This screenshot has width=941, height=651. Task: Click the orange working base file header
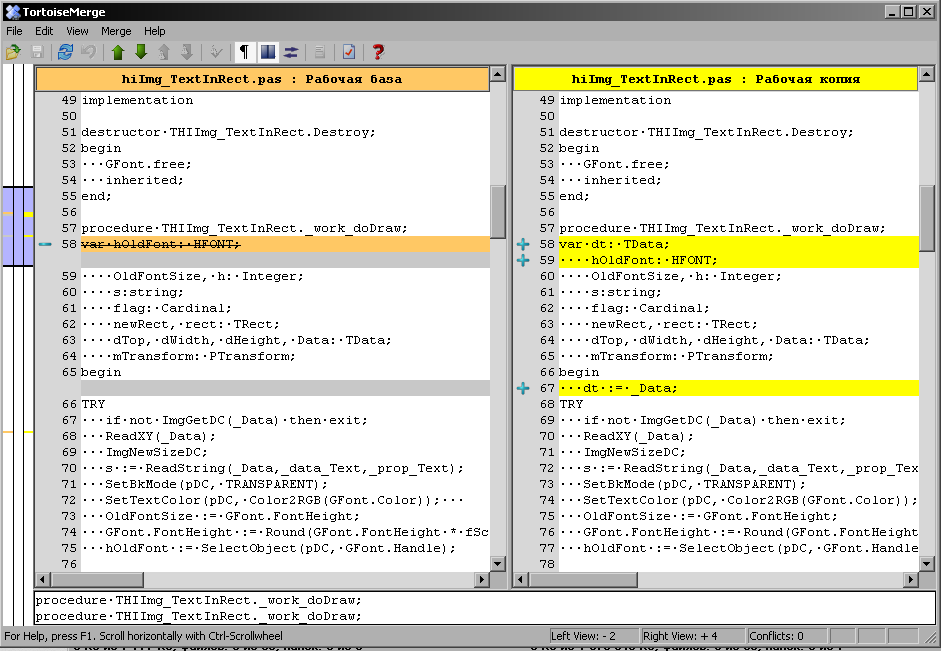[x=262, y=79]
